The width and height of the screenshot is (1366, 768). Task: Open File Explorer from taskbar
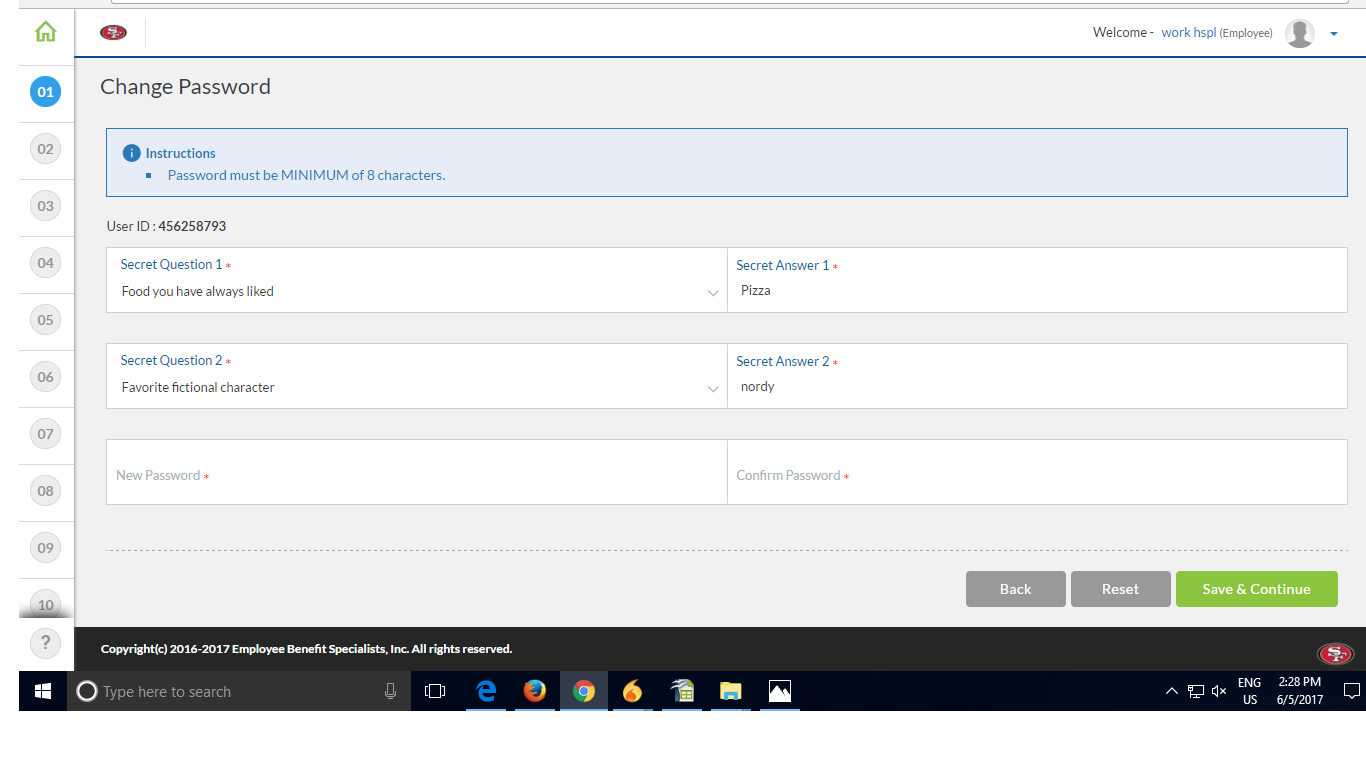click(731, 691)
